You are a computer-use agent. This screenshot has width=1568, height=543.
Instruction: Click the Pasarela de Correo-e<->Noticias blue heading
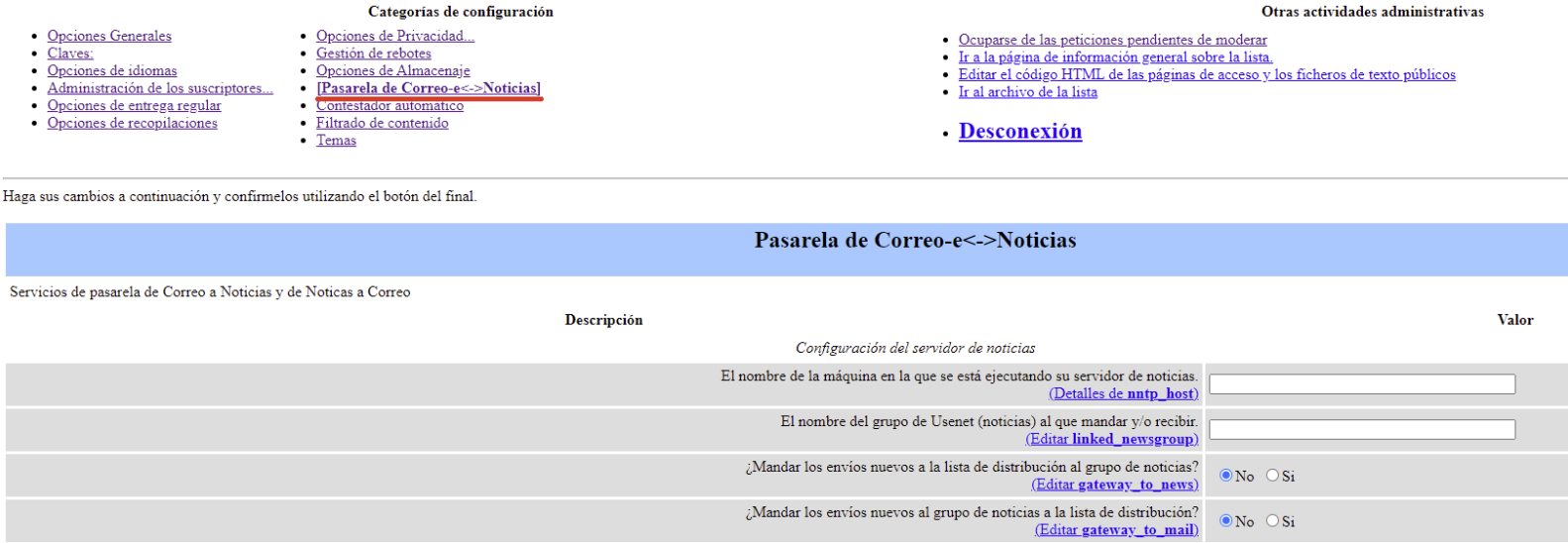pyautogui.click(x=915, y=240)
